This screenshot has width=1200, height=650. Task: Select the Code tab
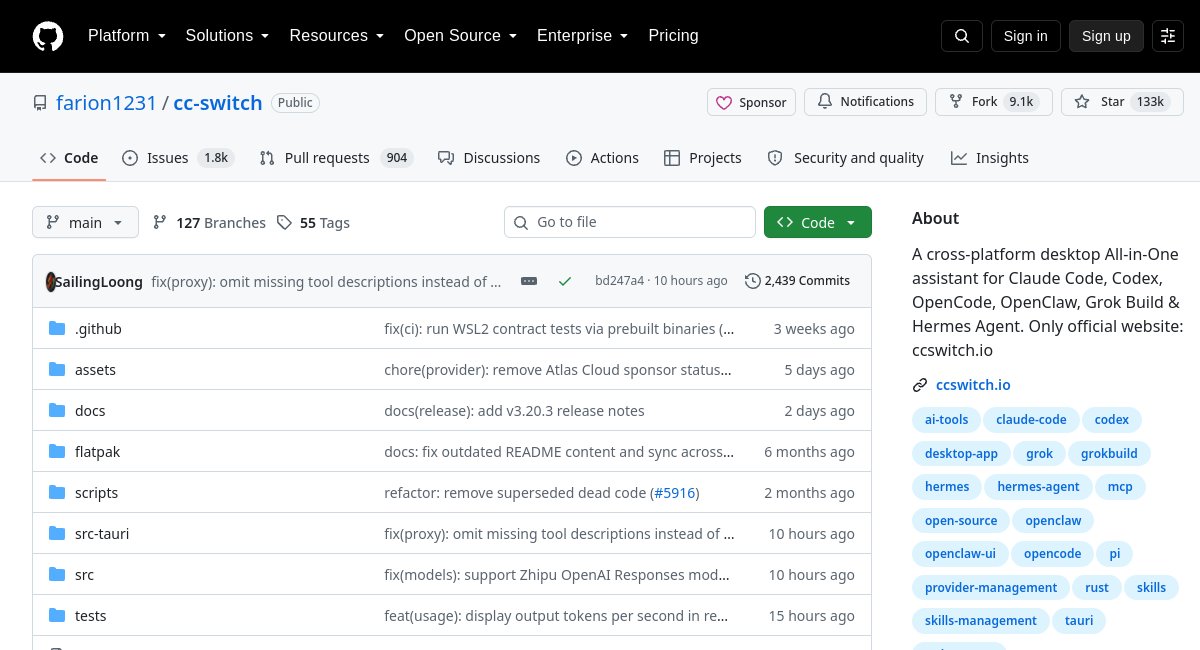pyautogui.click(x=69, y=158)
